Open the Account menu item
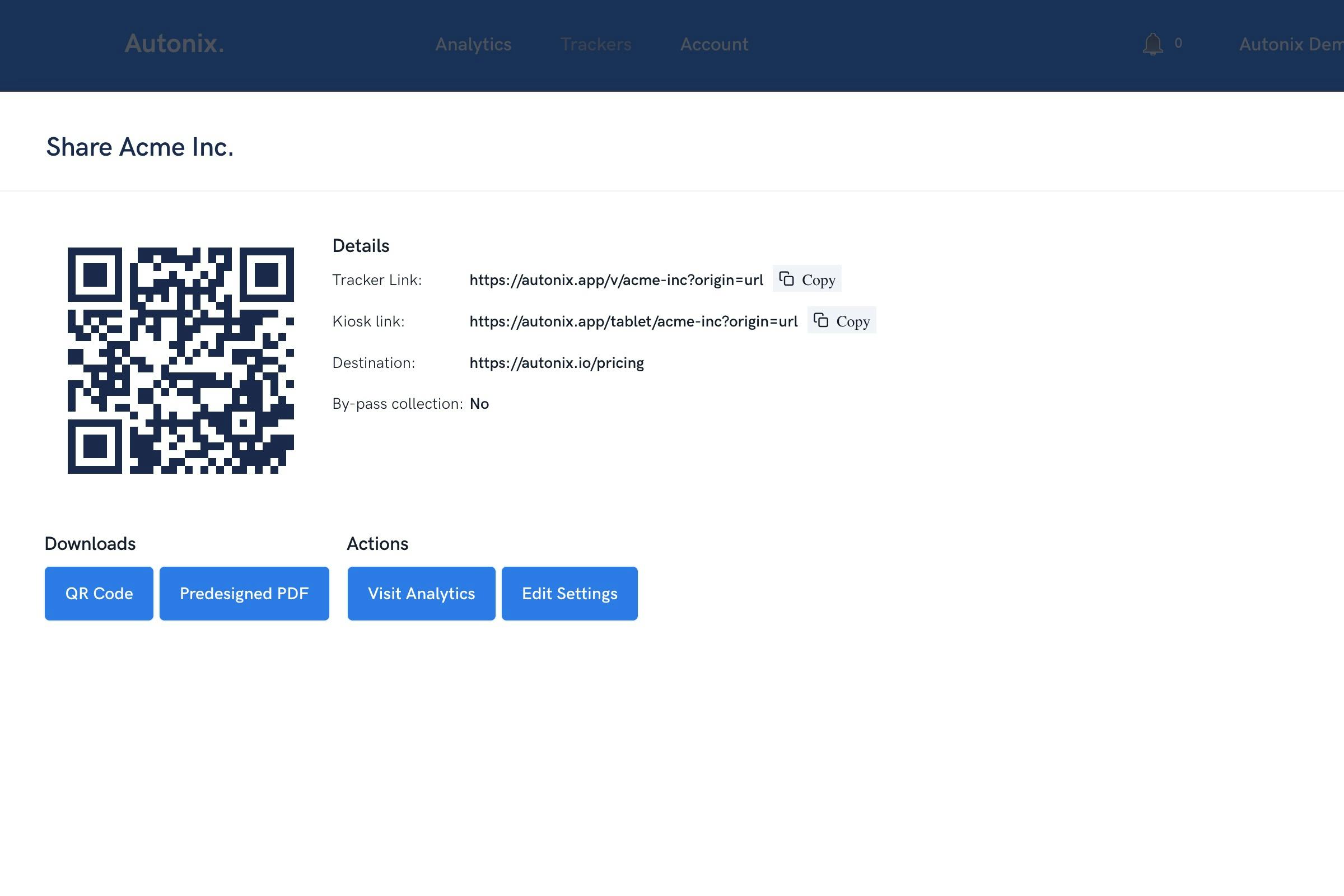Screen dimensions: 1344x896 pos(713,44)
